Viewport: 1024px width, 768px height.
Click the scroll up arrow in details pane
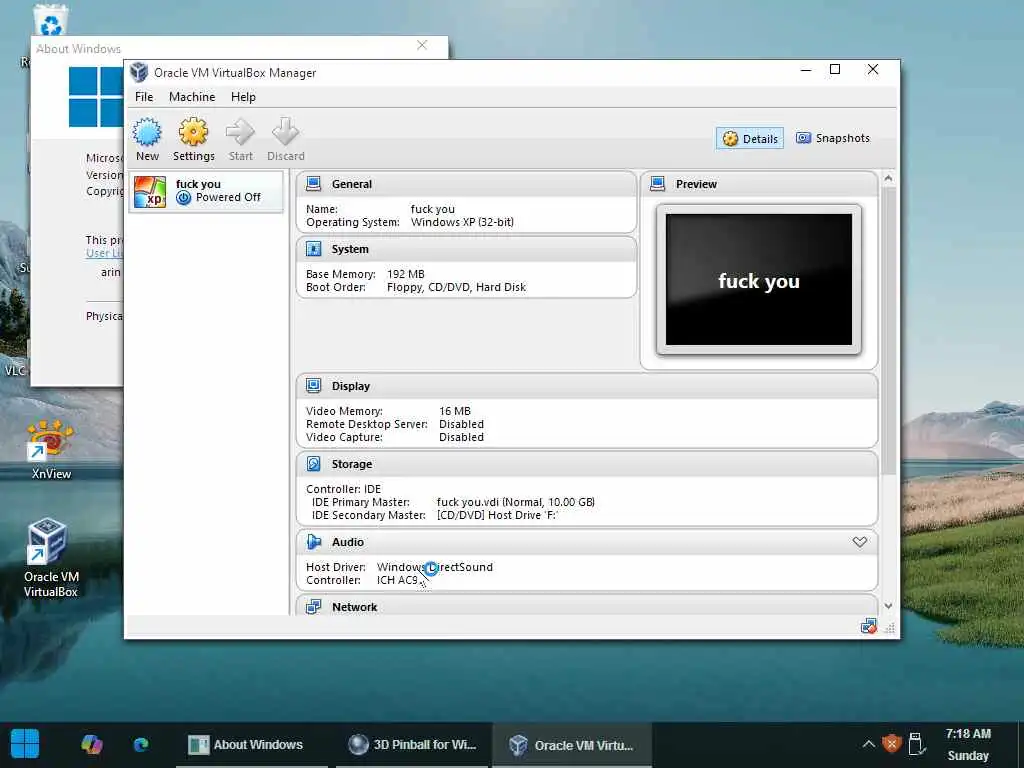pos(888,178)
